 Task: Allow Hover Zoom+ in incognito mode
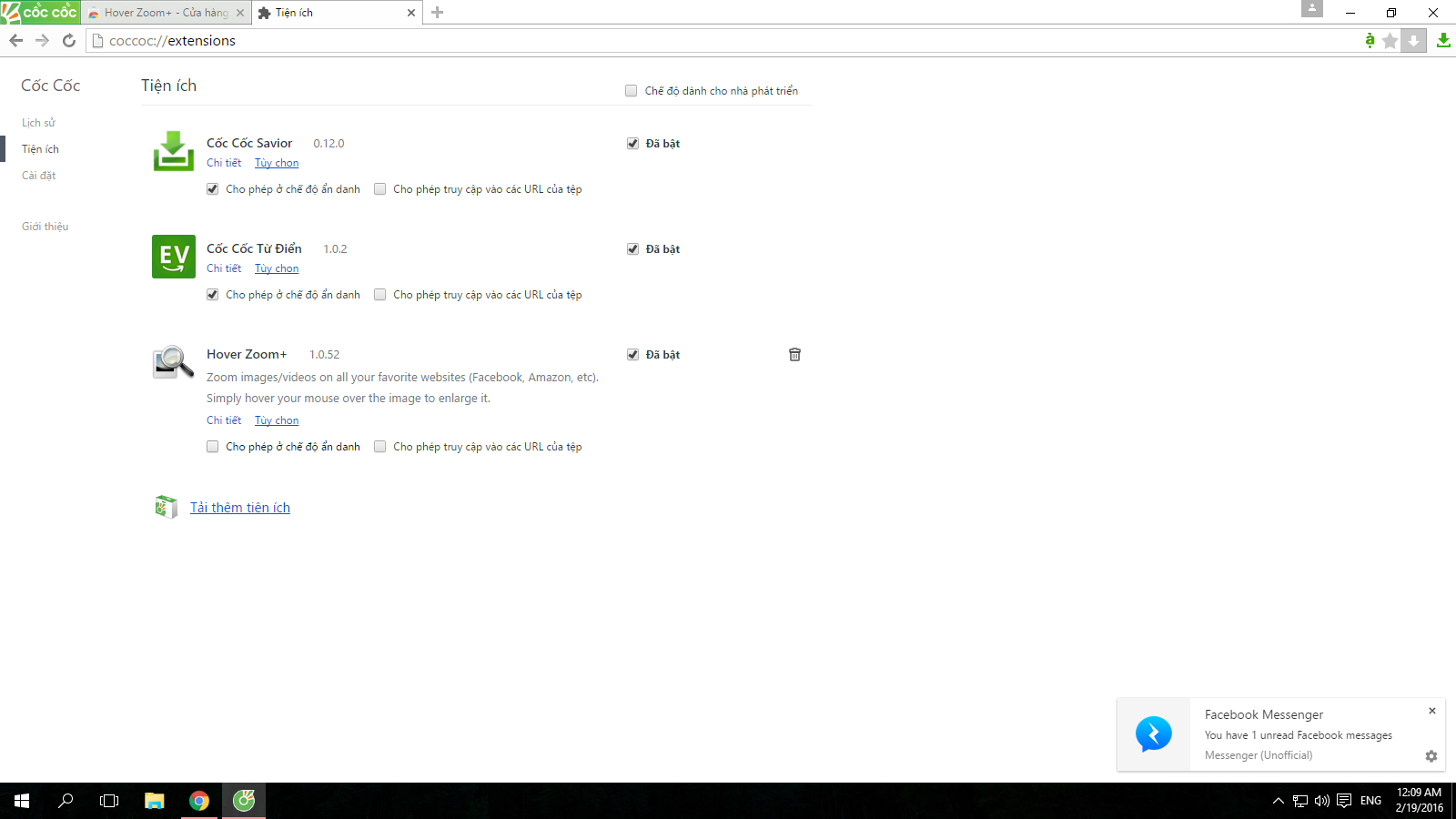212,447
